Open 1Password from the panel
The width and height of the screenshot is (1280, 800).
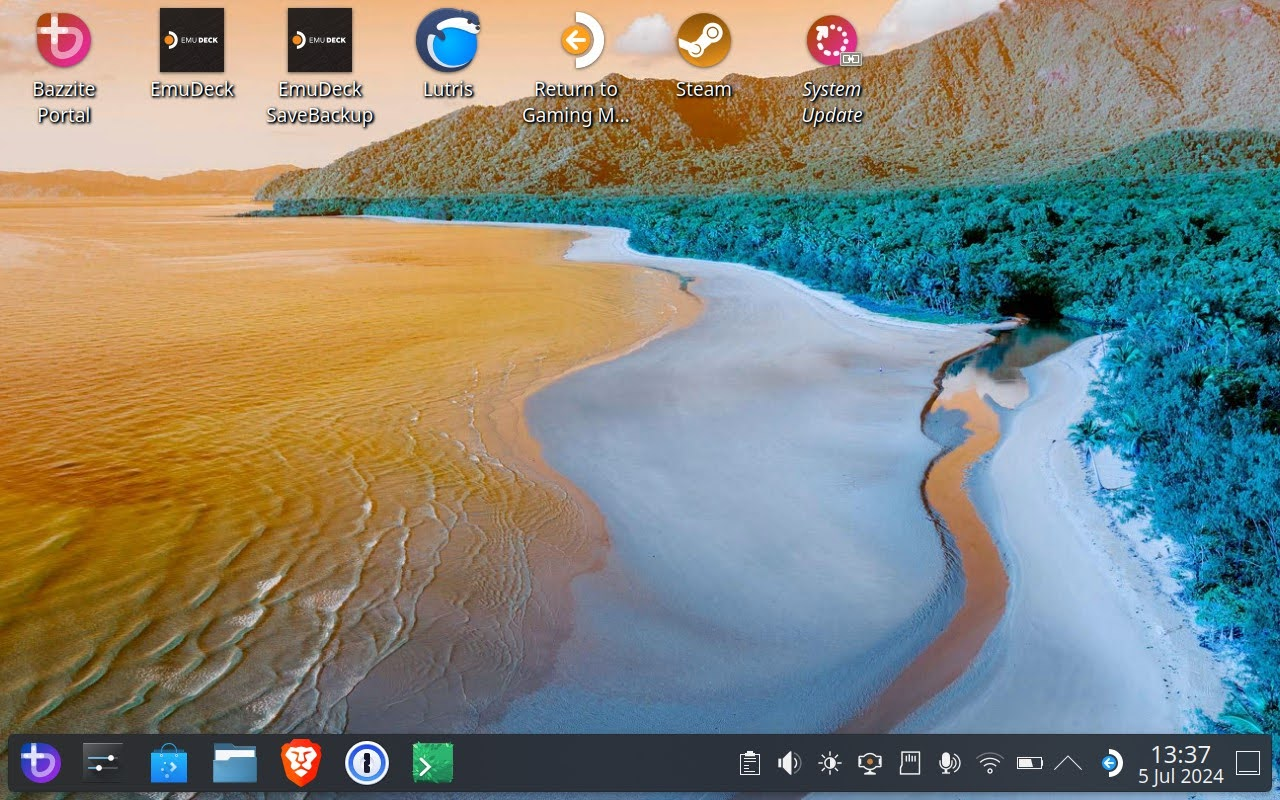click(x=367, y=764)
